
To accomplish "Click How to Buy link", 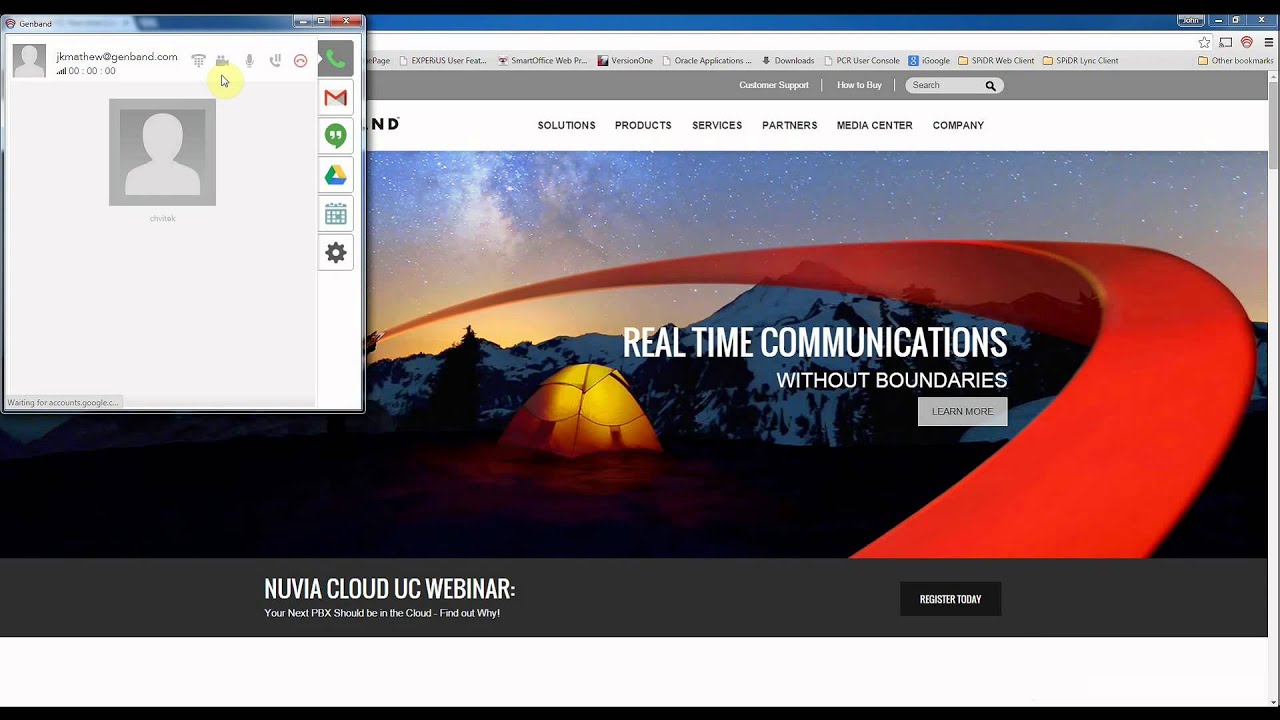I will tap(859, 85).
